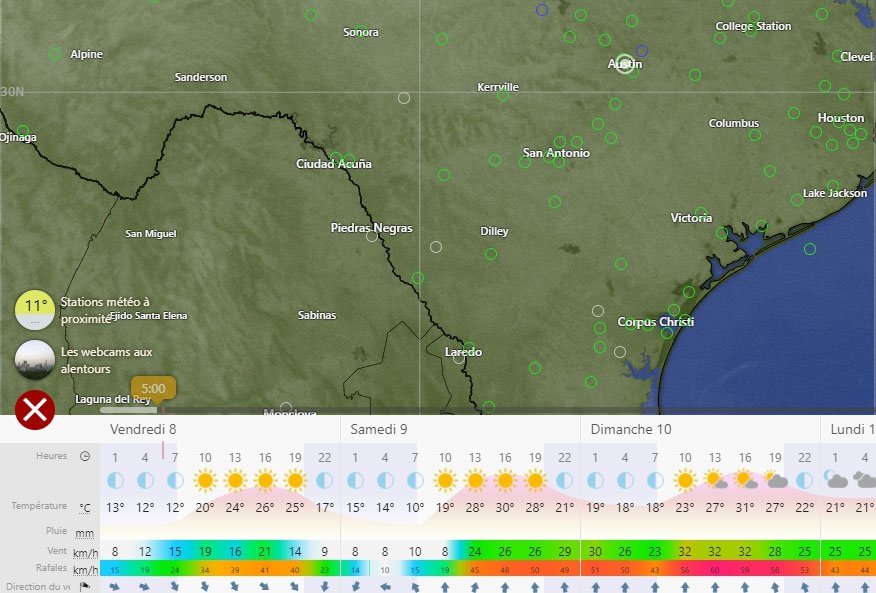The image size is (876, 593).
Task: Click the San Antonio city label
Action: pyautogui.click(x=556, y=153)
